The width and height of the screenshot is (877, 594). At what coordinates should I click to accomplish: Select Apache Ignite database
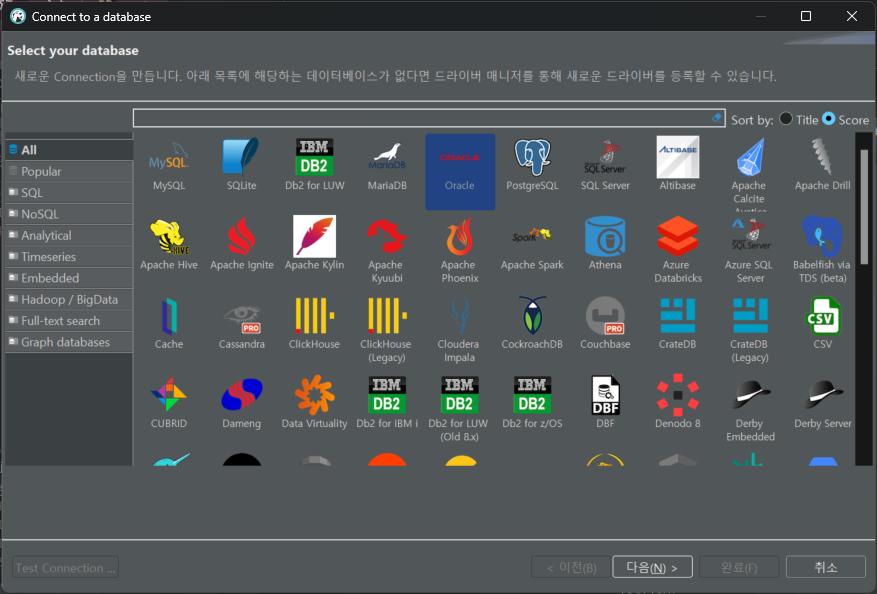(x=242, y=244)
